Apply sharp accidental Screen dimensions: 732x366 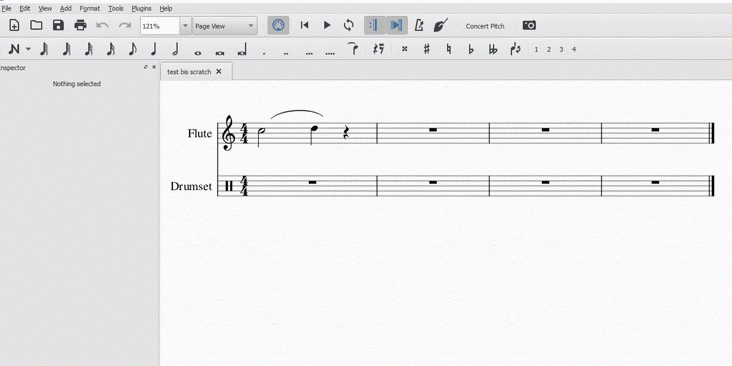(x=426, y=49)
